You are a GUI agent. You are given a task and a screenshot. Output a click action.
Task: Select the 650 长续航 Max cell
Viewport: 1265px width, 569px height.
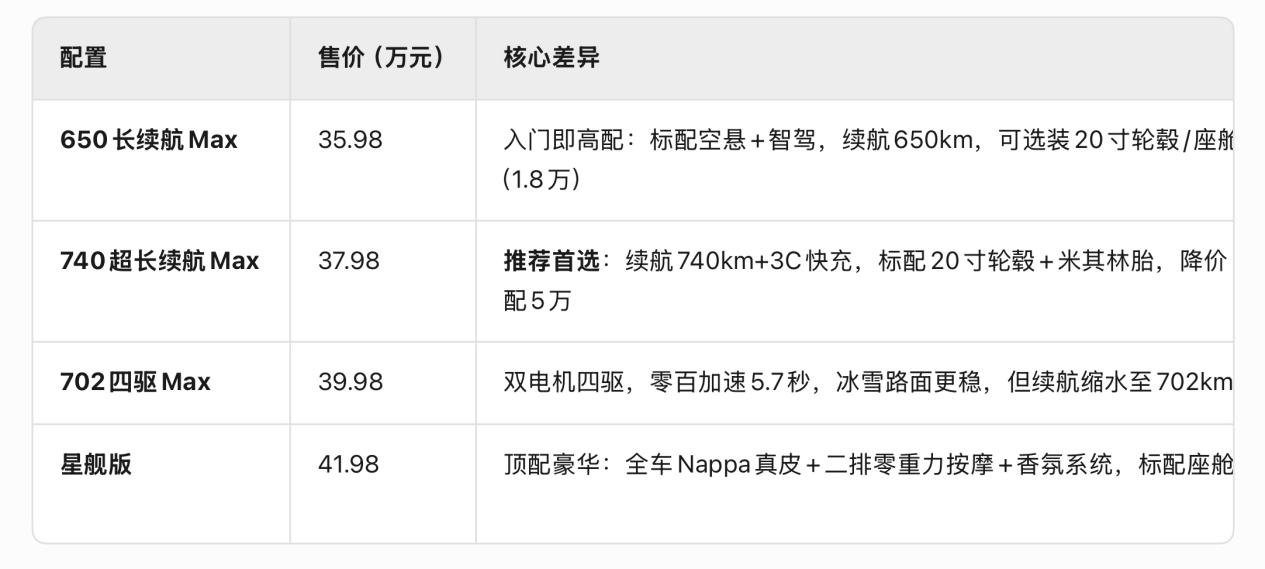point(161,160)
